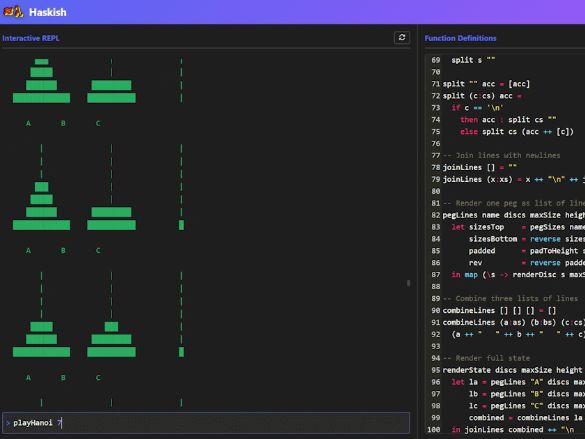Click line 99 combined = combineLines
This screenshot has height=439, width=585.
527,418
